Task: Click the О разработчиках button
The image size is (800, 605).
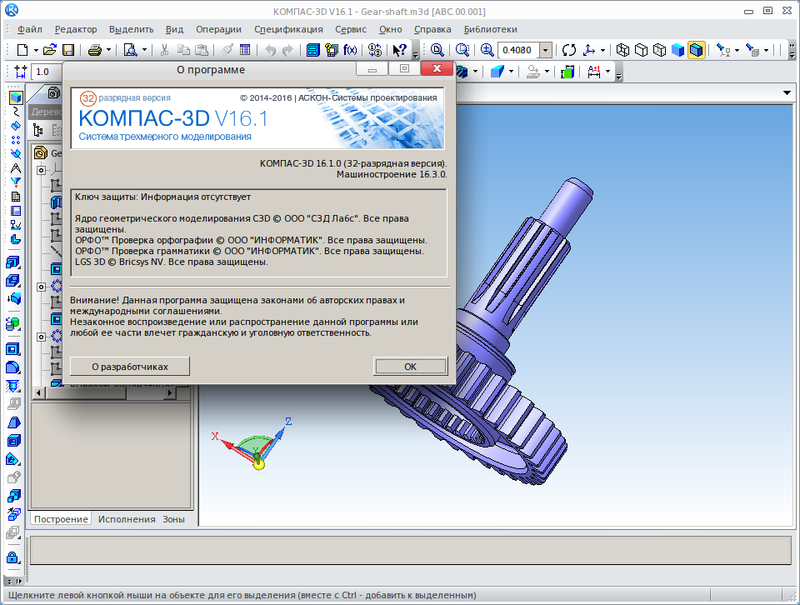Action: [130, 366]
